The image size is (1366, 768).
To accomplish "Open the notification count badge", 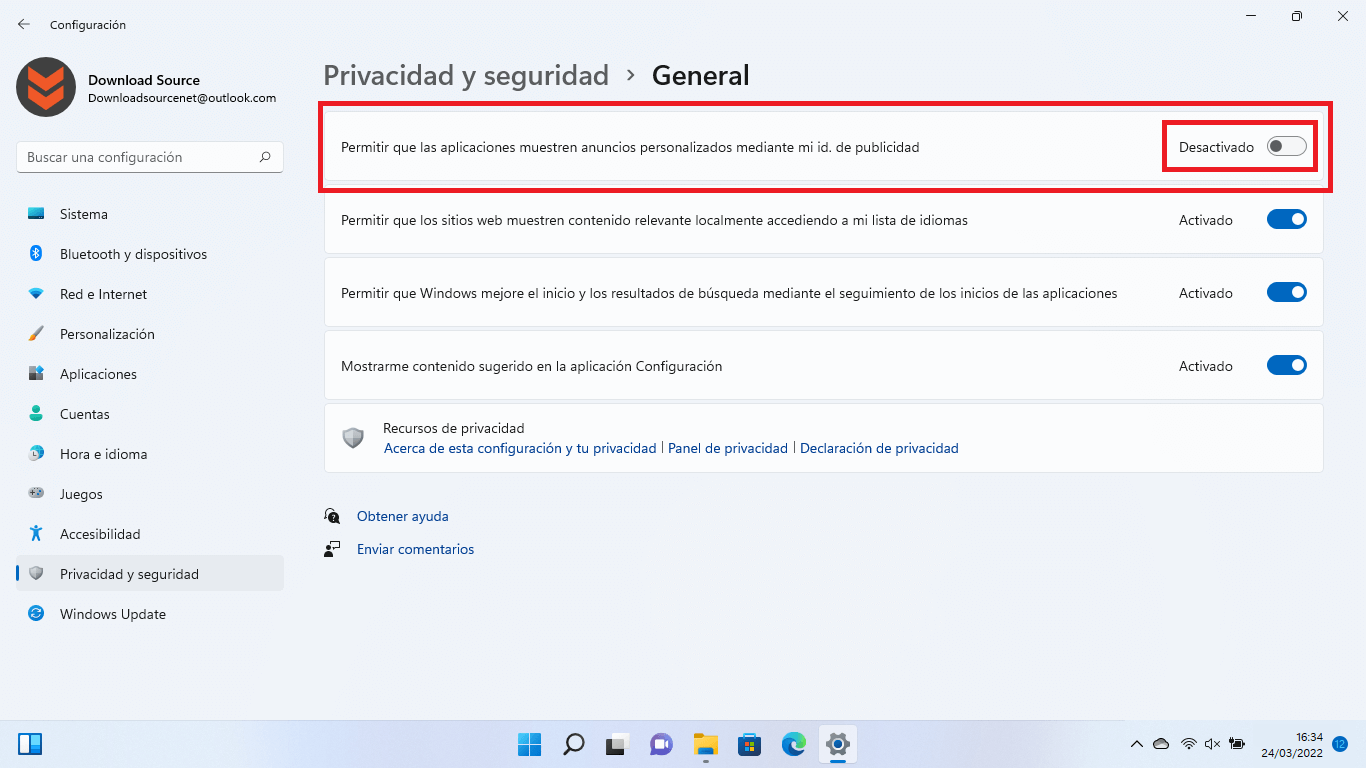I will (x=1340, y=744).
